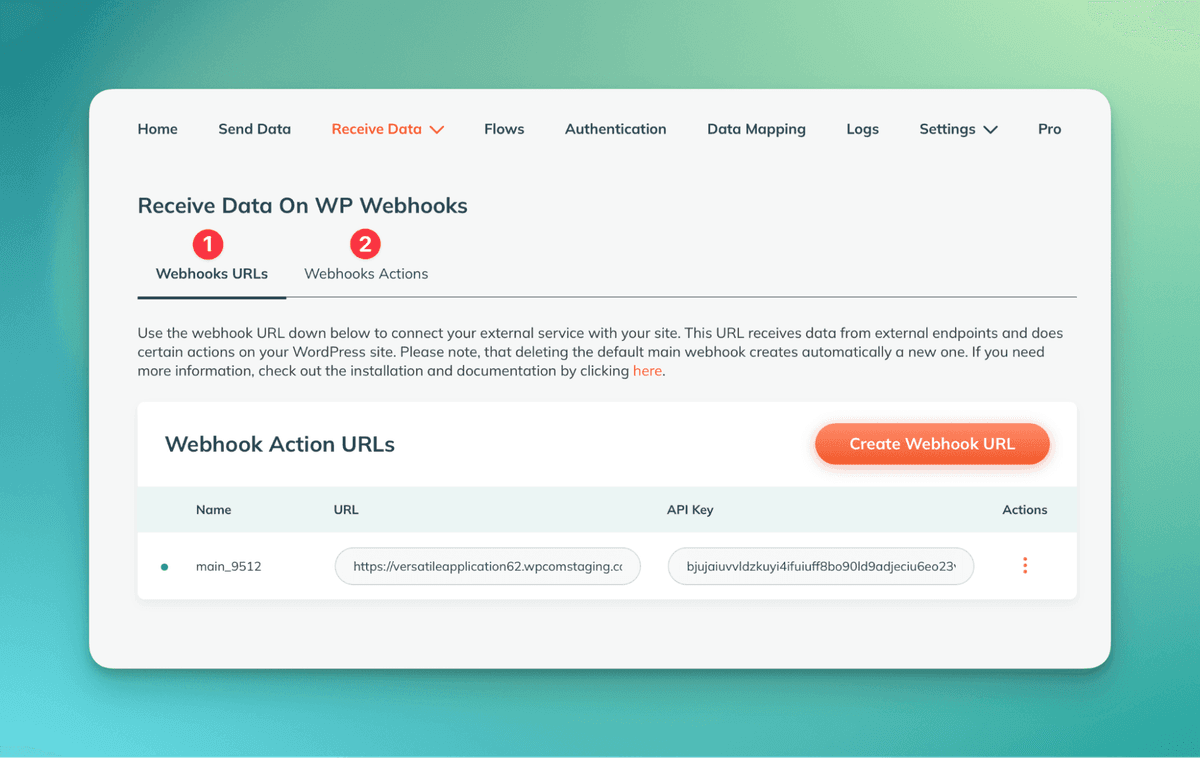This screenshot has width=1200, height=758.
Task: Open Data Mapping
Action: (x=756, y=129)
